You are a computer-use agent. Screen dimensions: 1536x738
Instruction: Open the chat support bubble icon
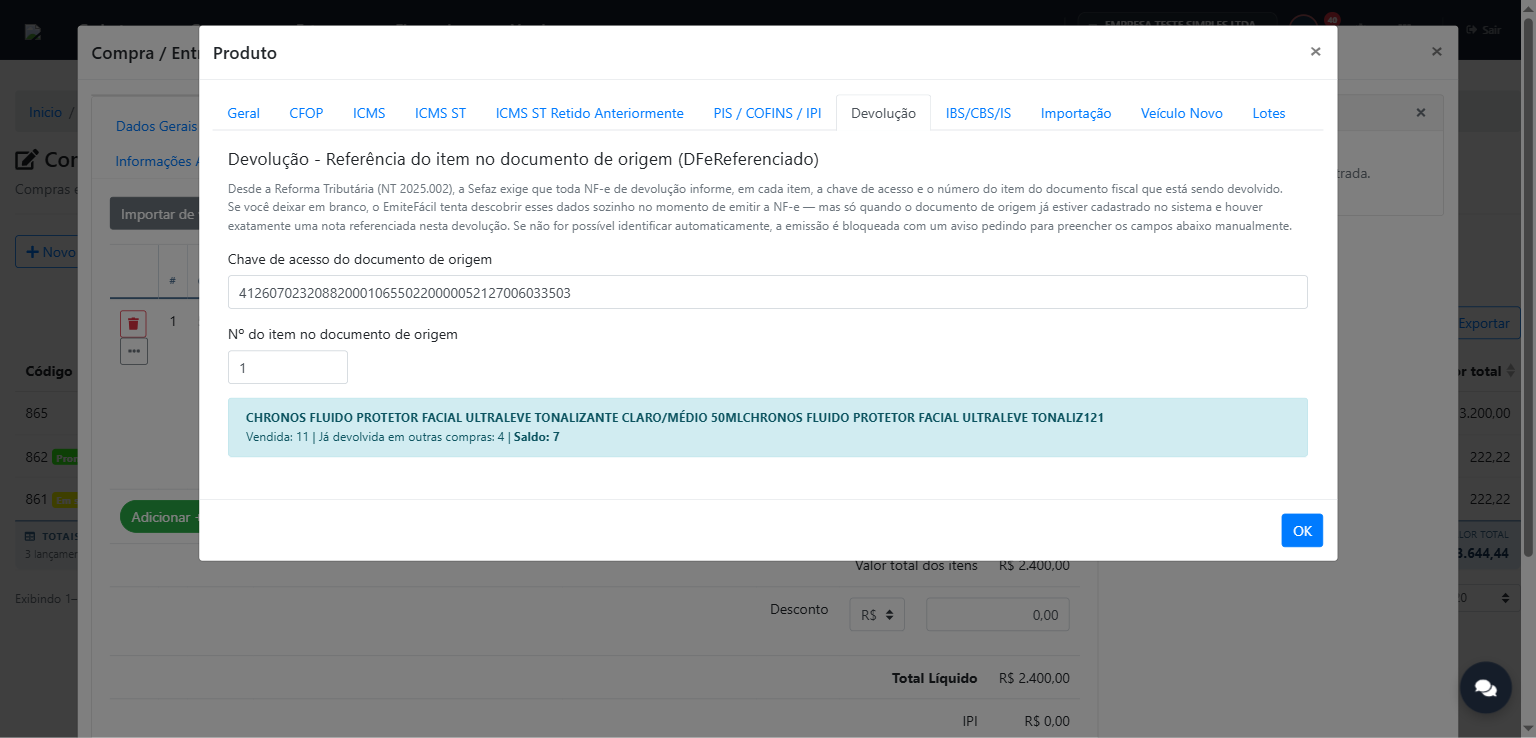1485,688
